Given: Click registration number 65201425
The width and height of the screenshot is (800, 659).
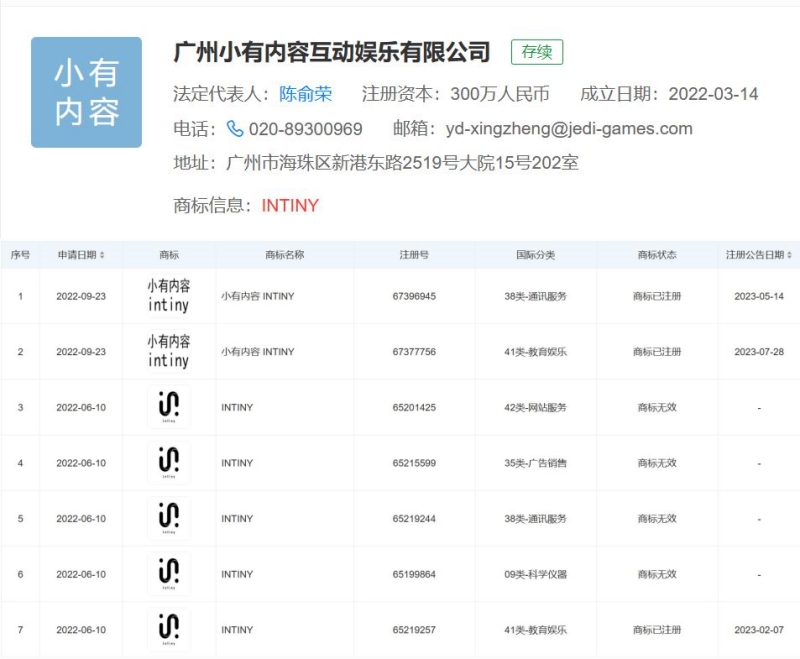Looking at the screenshot, I should 414,408.
